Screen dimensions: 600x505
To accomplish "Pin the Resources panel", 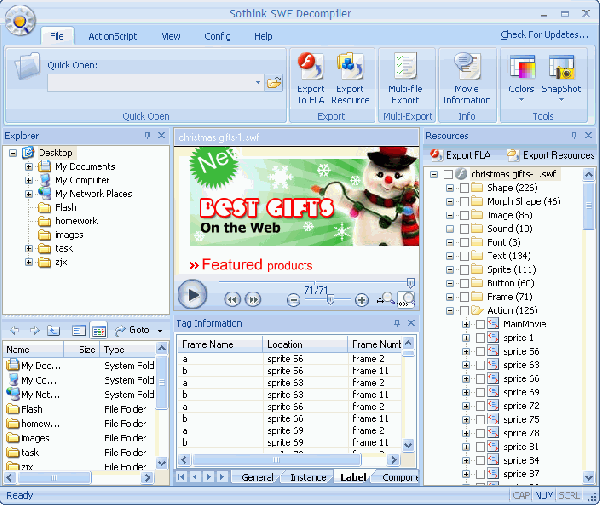I will coord(574,135).
